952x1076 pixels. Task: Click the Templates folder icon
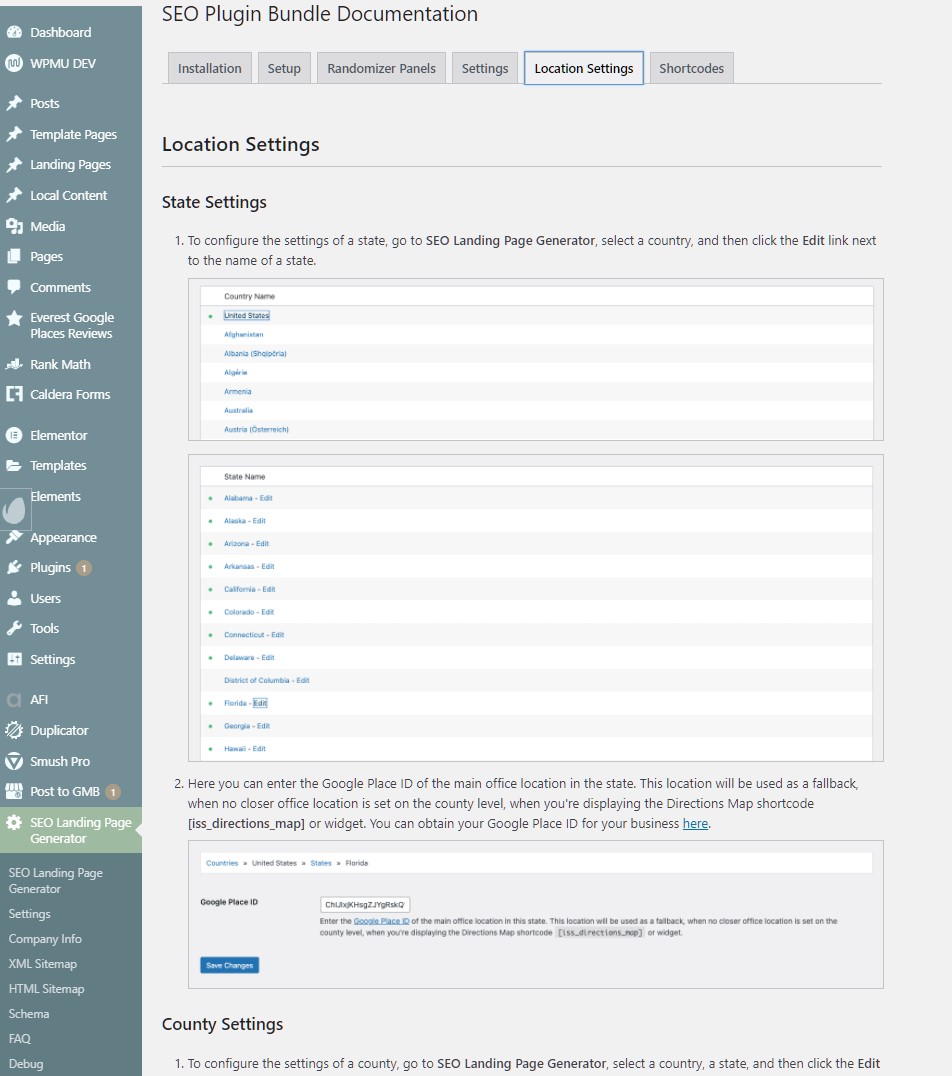(14, 466)
